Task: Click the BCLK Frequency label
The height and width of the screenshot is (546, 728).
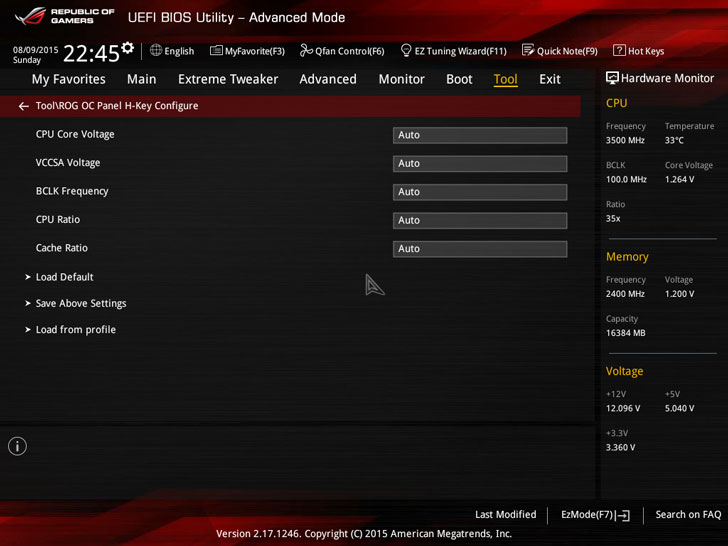Action: point(72,191)
